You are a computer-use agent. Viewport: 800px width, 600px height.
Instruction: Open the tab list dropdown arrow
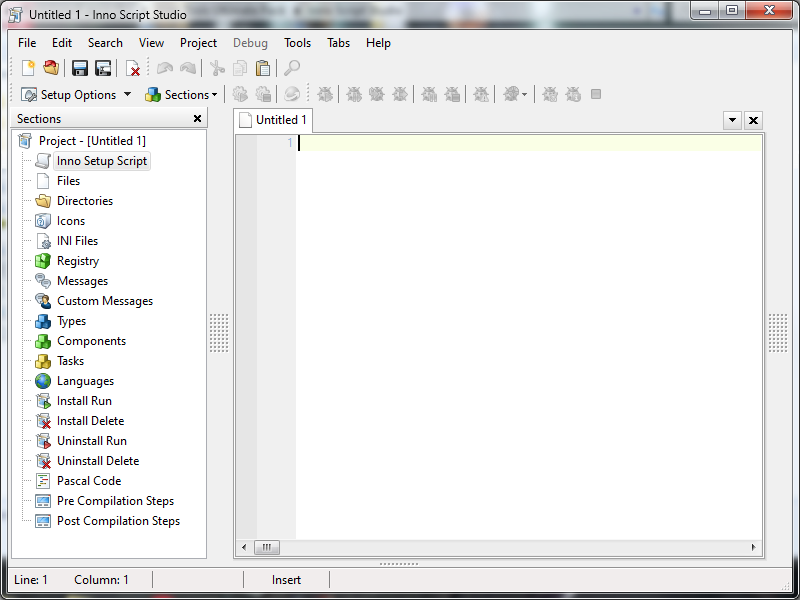[x=732, y=120]
